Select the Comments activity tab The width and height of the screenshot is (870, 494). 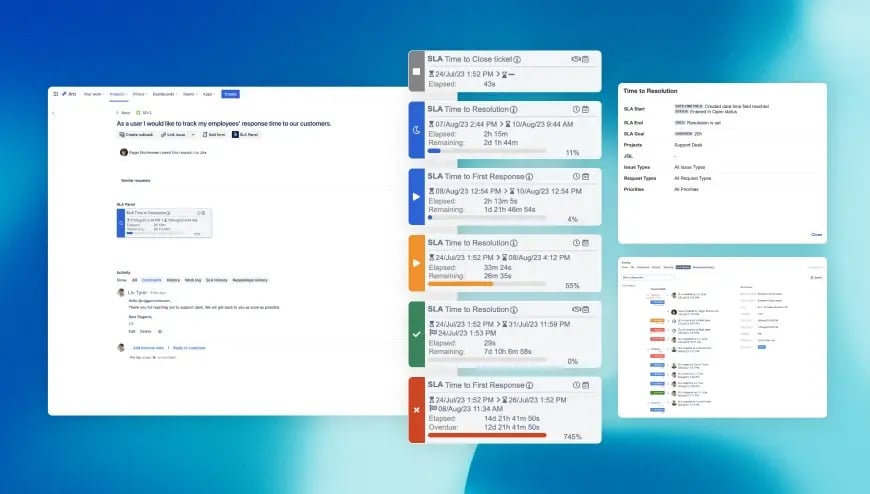tap(151, 280)
